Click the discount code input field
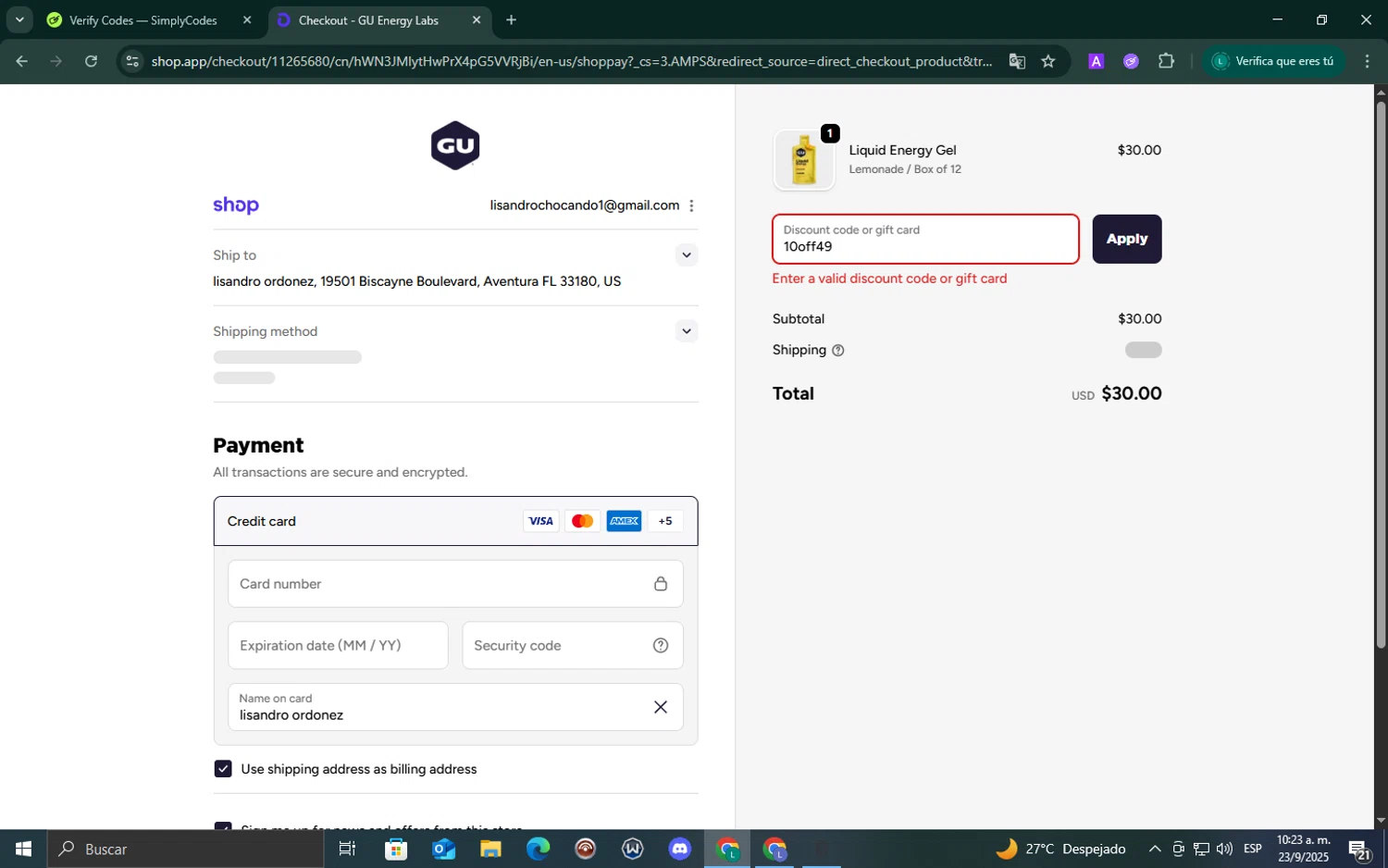Viewport: 1388px width, 868px height. [925, 239]
